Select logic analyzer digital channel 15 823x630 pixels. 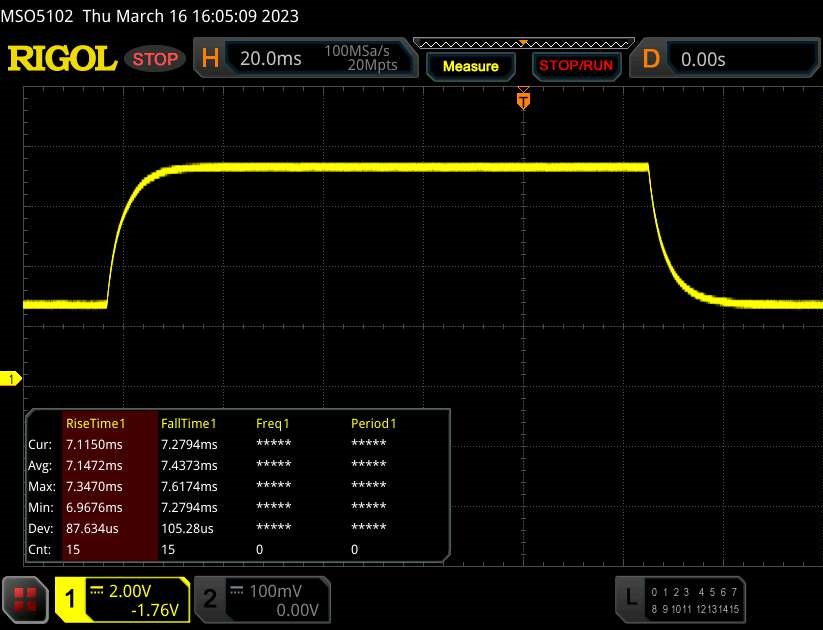(733, 609)
